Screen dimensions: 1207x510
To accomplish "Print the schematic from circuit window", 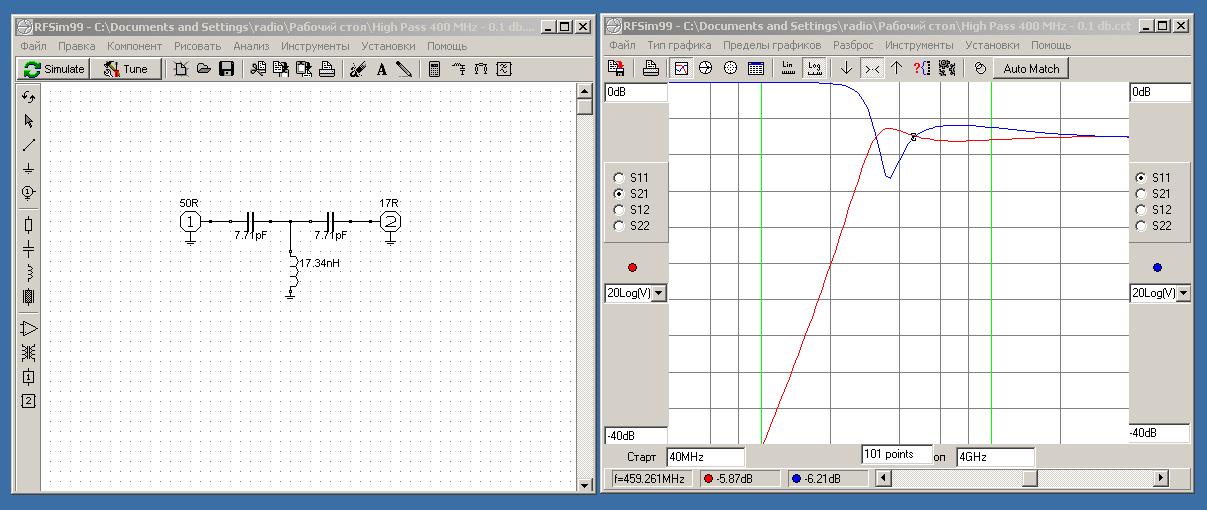I will point(326,69).
